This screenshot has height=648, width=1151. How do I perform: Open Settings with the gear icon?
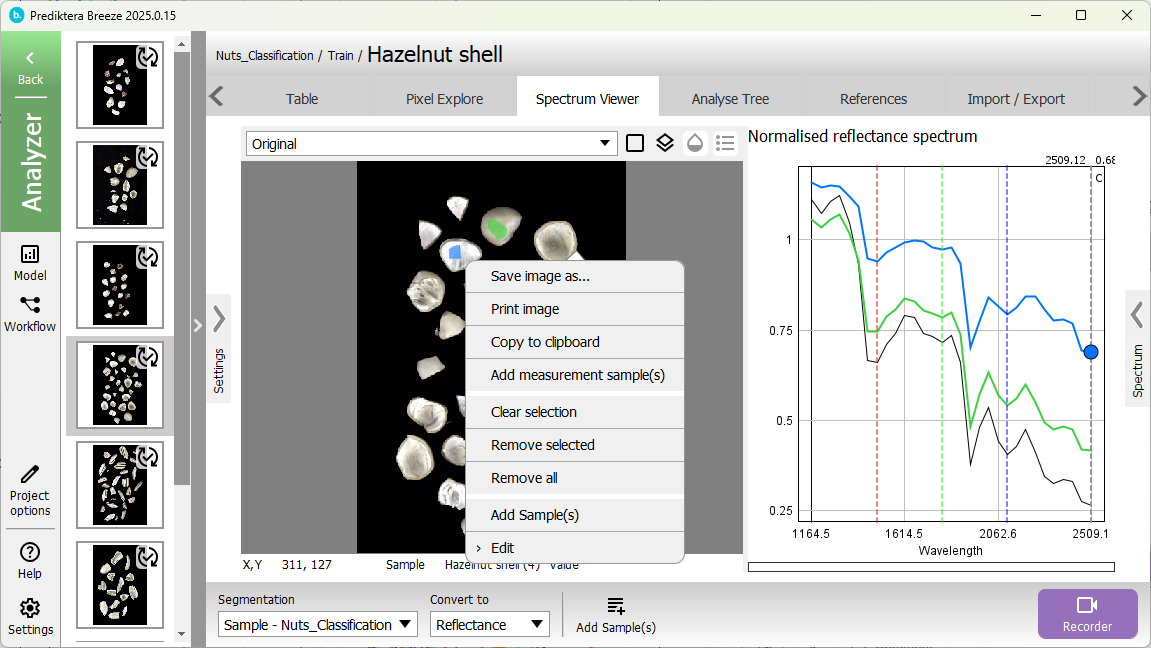pos(30,616)
